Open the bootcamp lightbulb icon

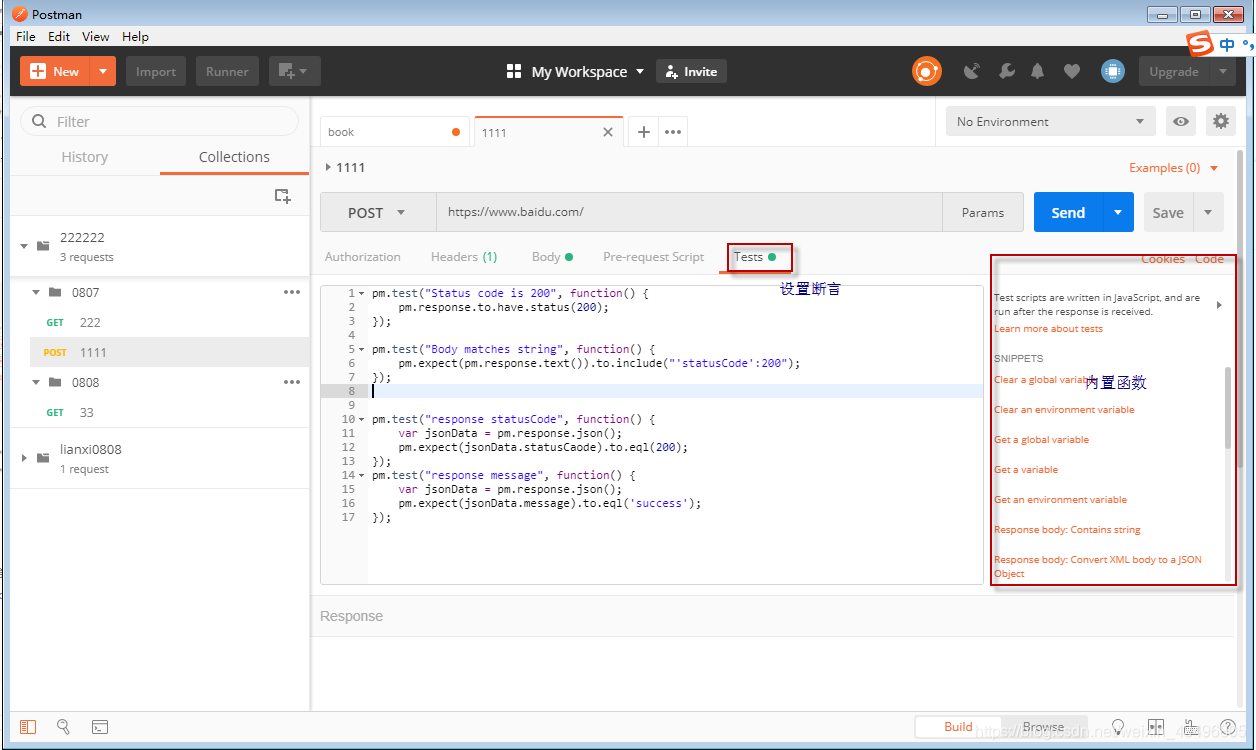point(1118,727)
